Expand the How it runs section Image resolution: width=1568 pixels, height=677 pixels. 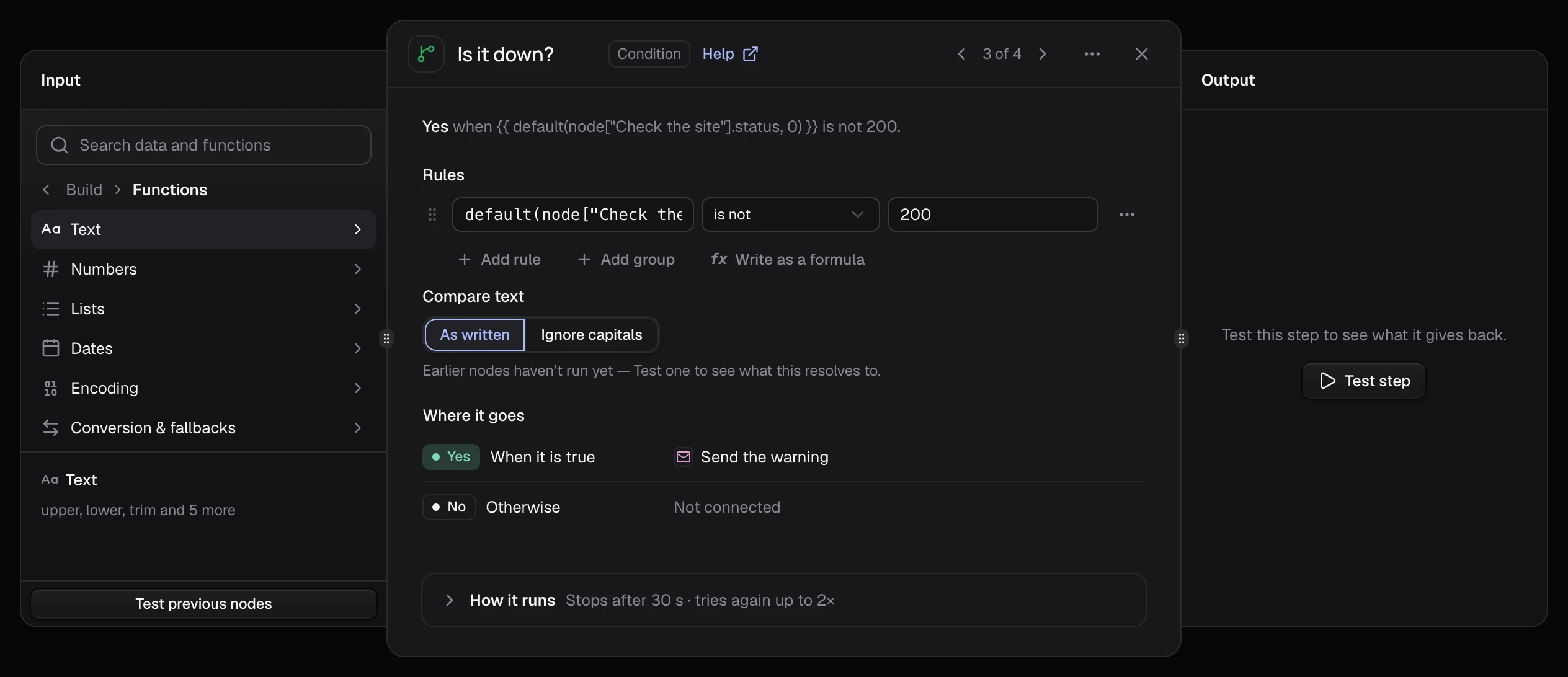click(x=783, y=600)
